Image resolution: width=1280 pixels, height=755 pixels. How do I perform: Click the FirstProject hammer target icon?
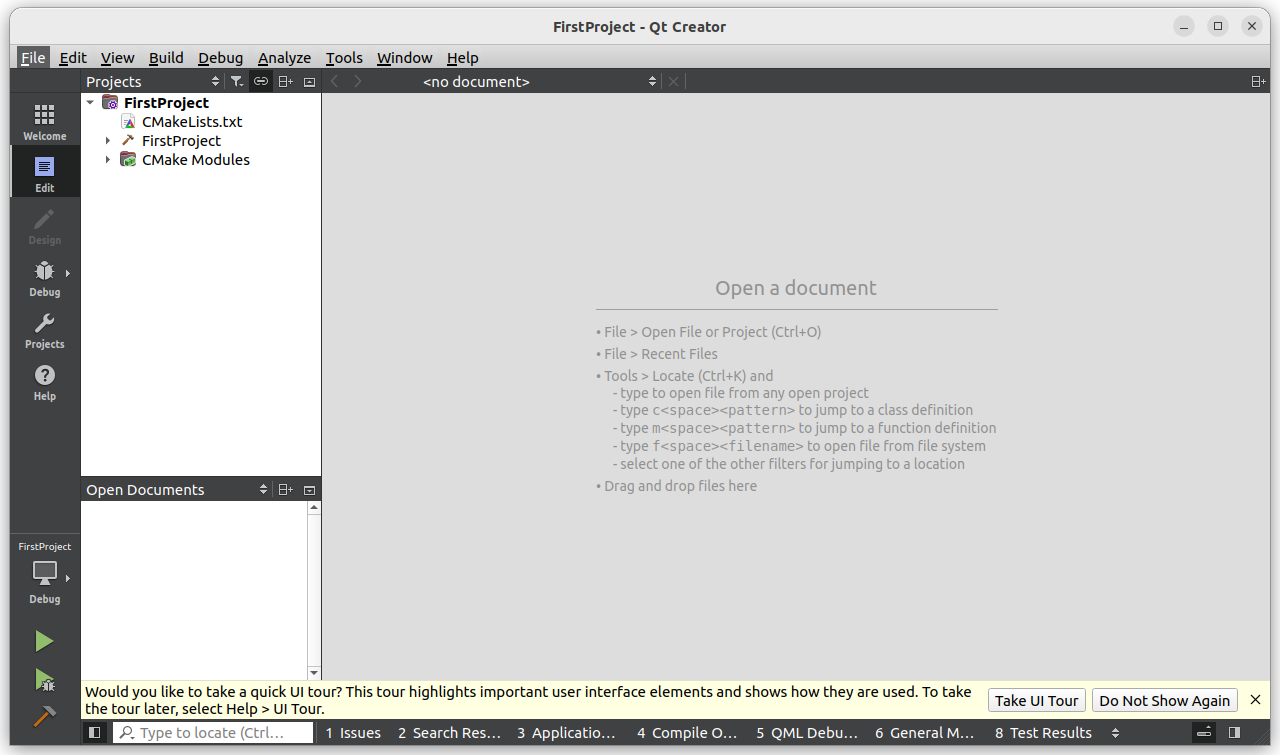coord(128,140)
